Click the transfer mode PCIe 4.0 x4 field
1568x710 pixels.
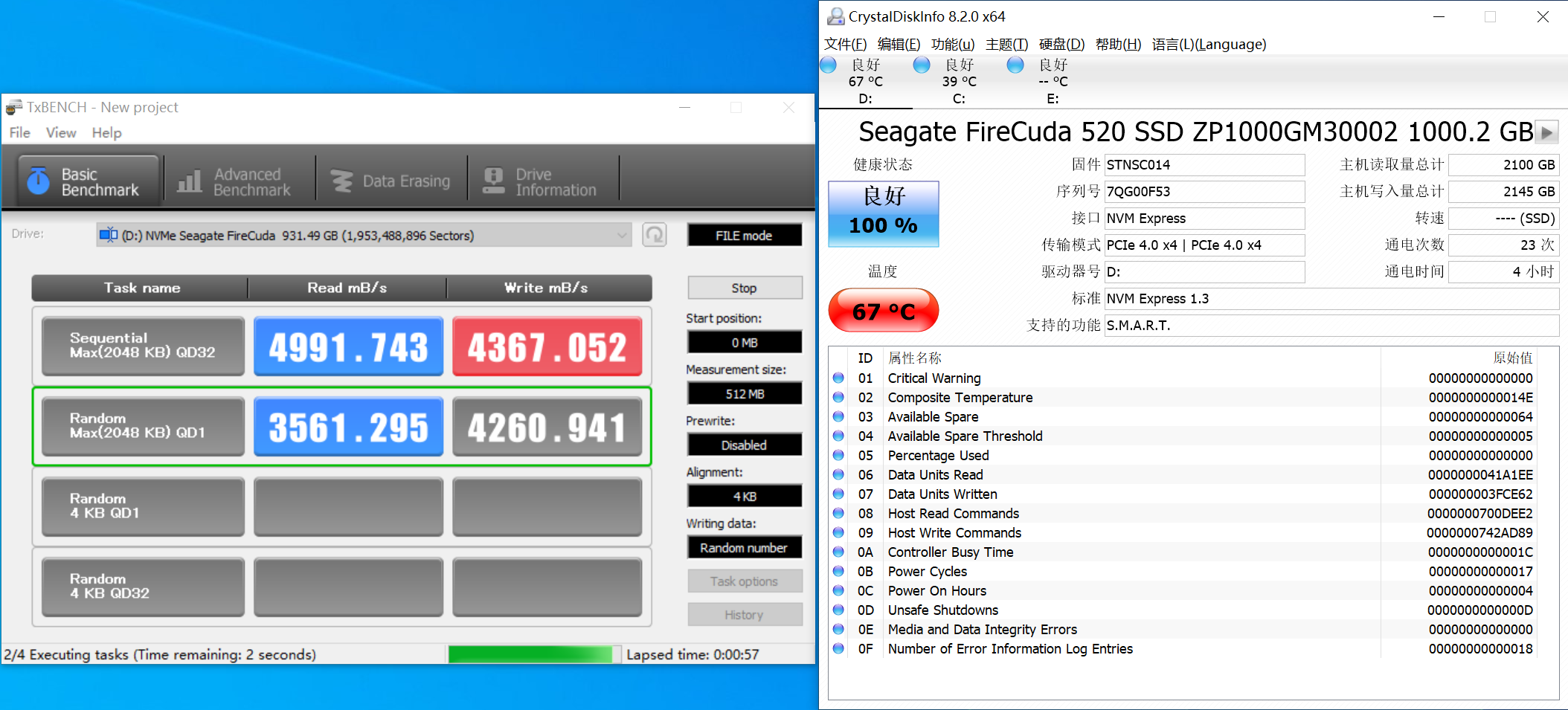[x=1204, y=245]
